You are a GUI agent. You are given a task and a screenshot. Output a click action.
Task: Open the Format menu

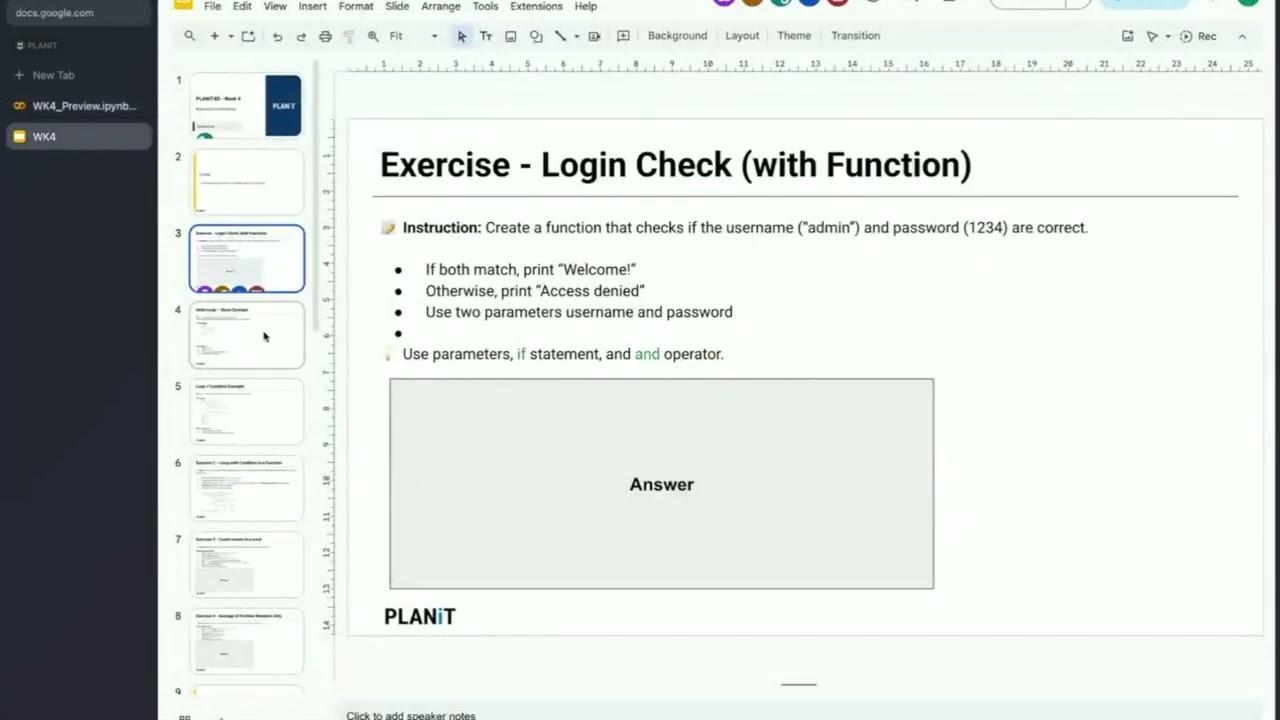coord(356,6)
